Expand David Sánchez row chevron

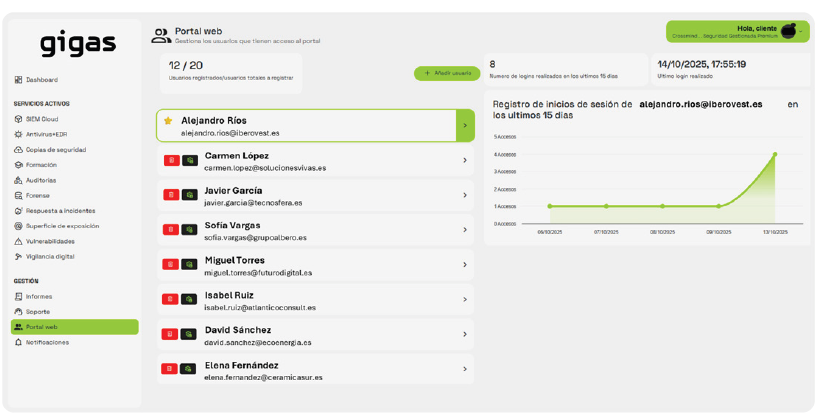[465, 335]
